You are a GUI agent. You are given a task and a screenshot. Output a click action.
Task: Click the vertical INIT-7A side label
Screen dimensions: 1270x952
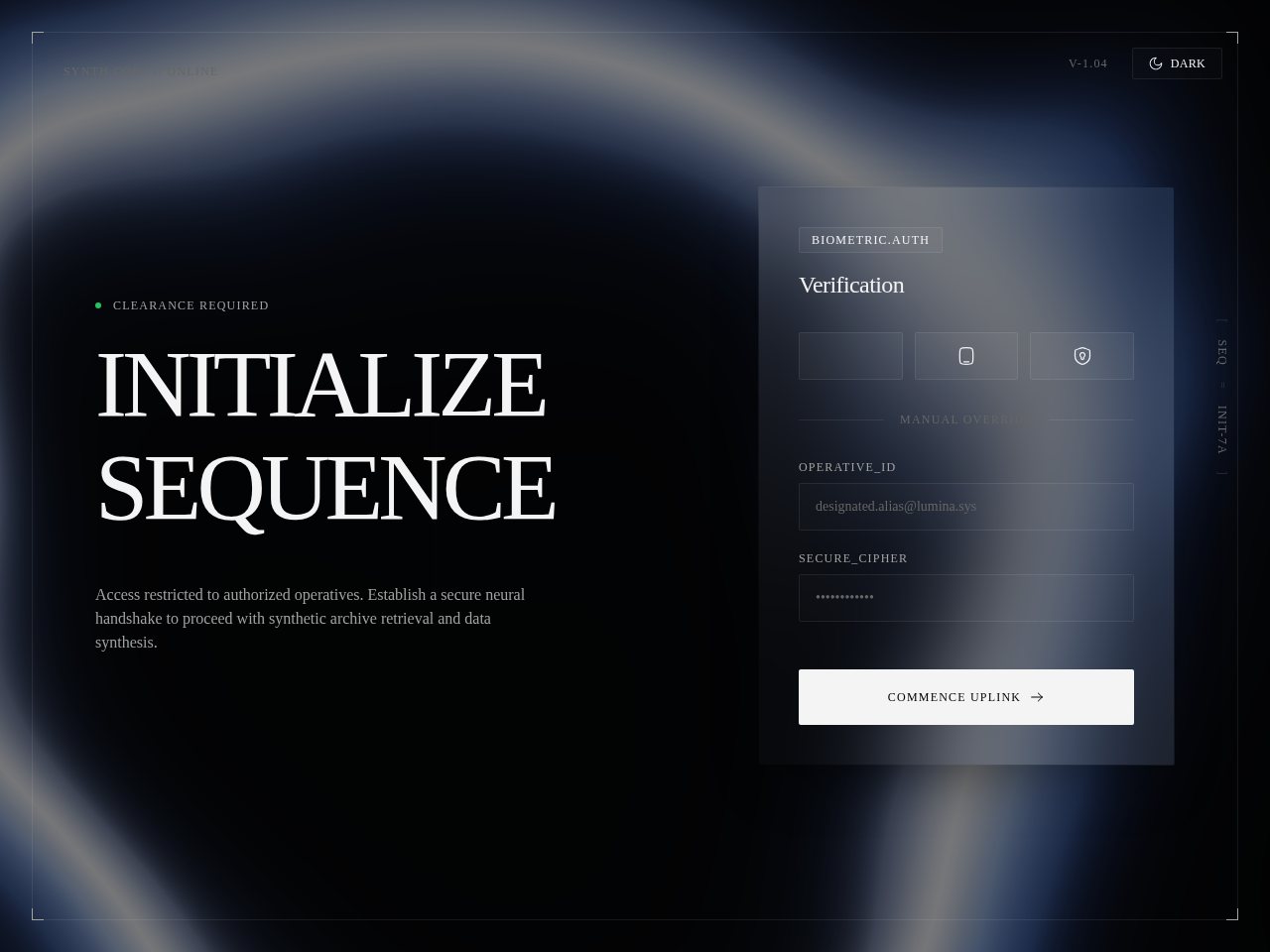coord(1222,430)
